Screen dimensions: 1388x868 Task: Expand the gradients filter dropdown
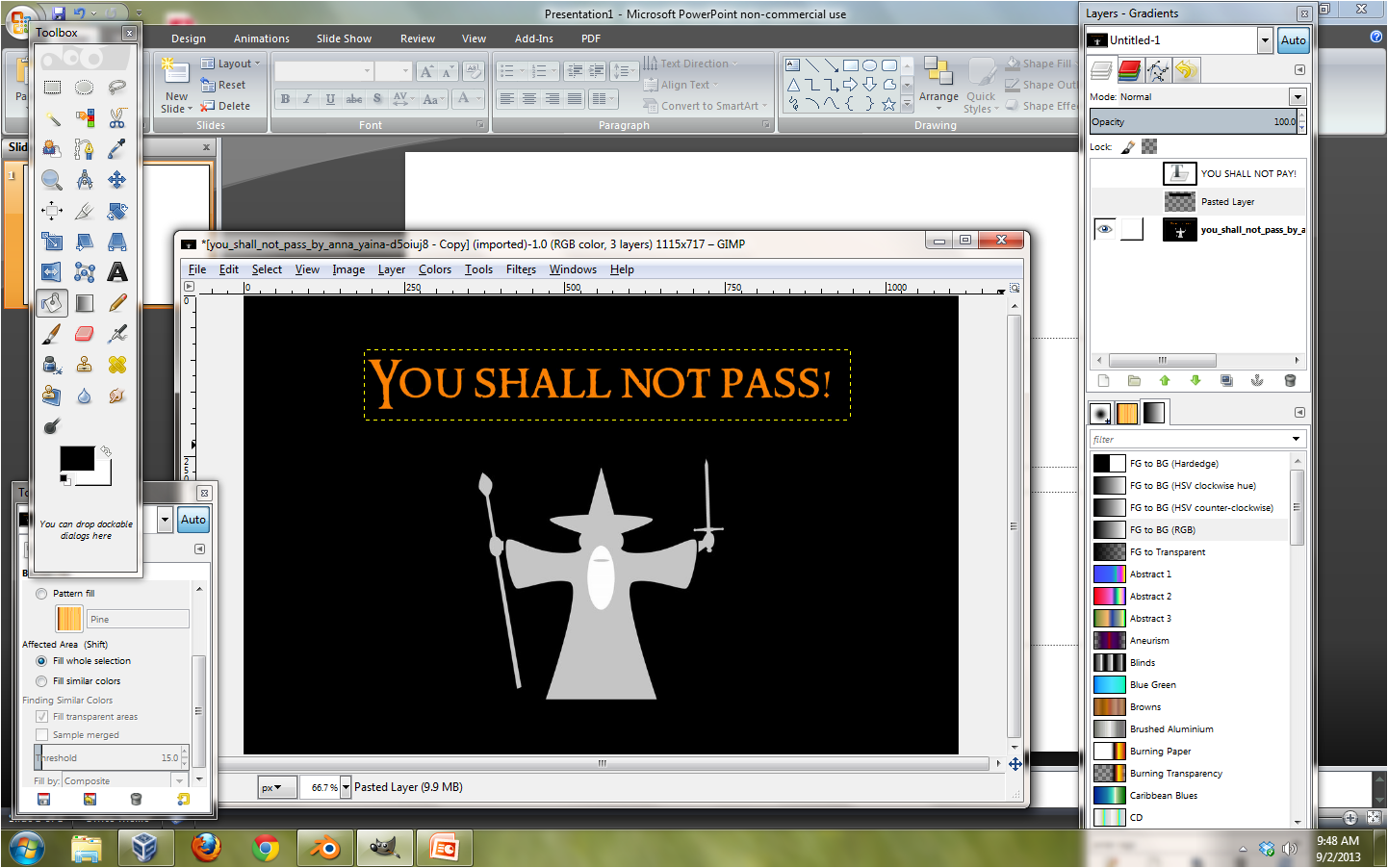click(x=1296, y=439)
